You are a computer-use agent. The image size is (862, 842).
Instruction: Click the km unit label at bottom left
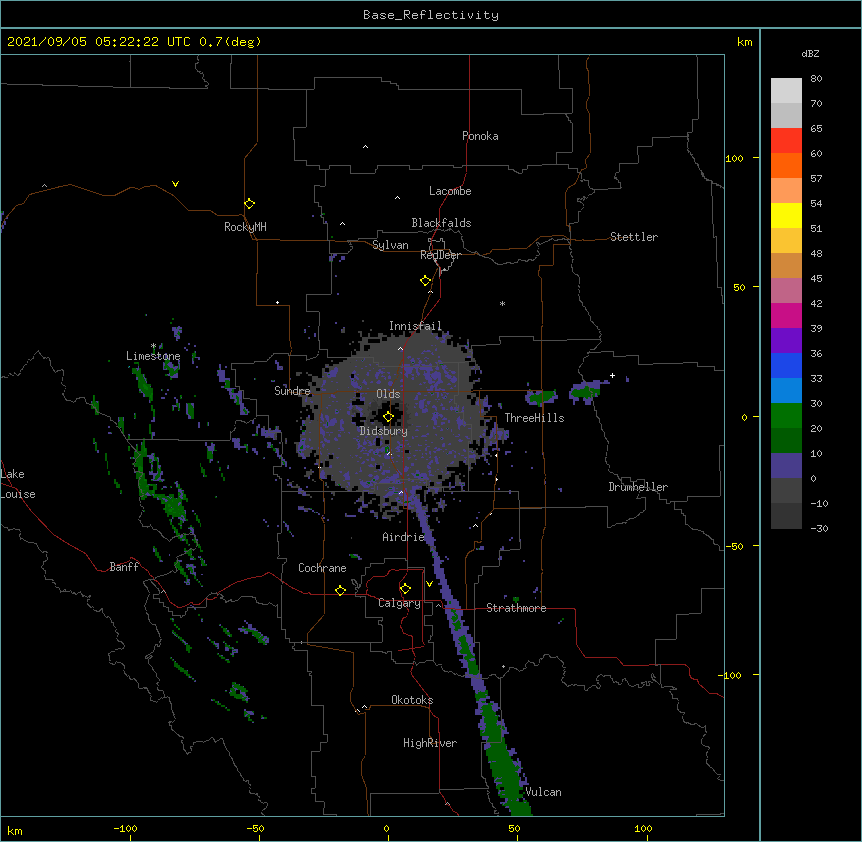coord(15,831)
